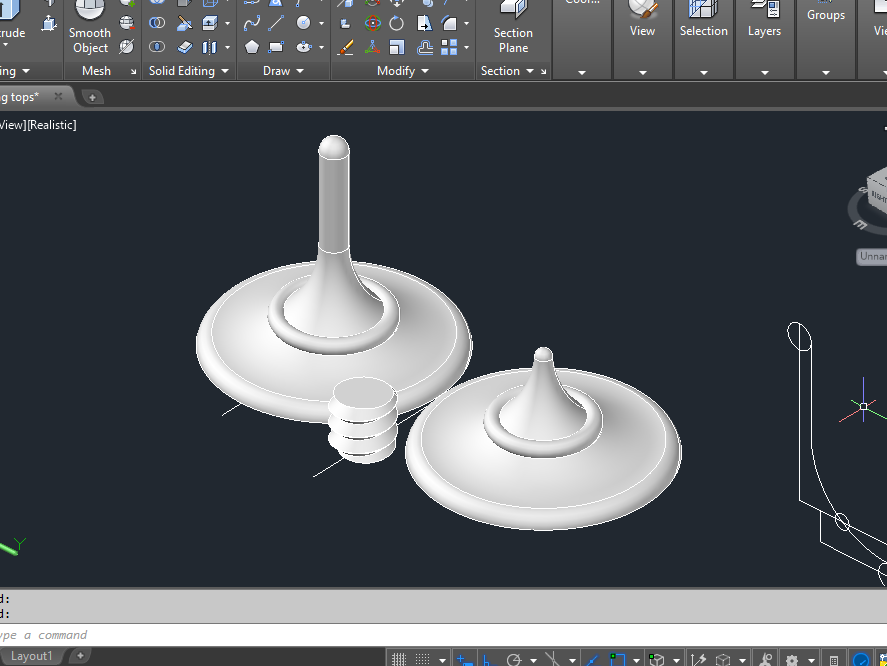Select the Fillet modify tool
The image size is (887, 666).
coord(449,23)
